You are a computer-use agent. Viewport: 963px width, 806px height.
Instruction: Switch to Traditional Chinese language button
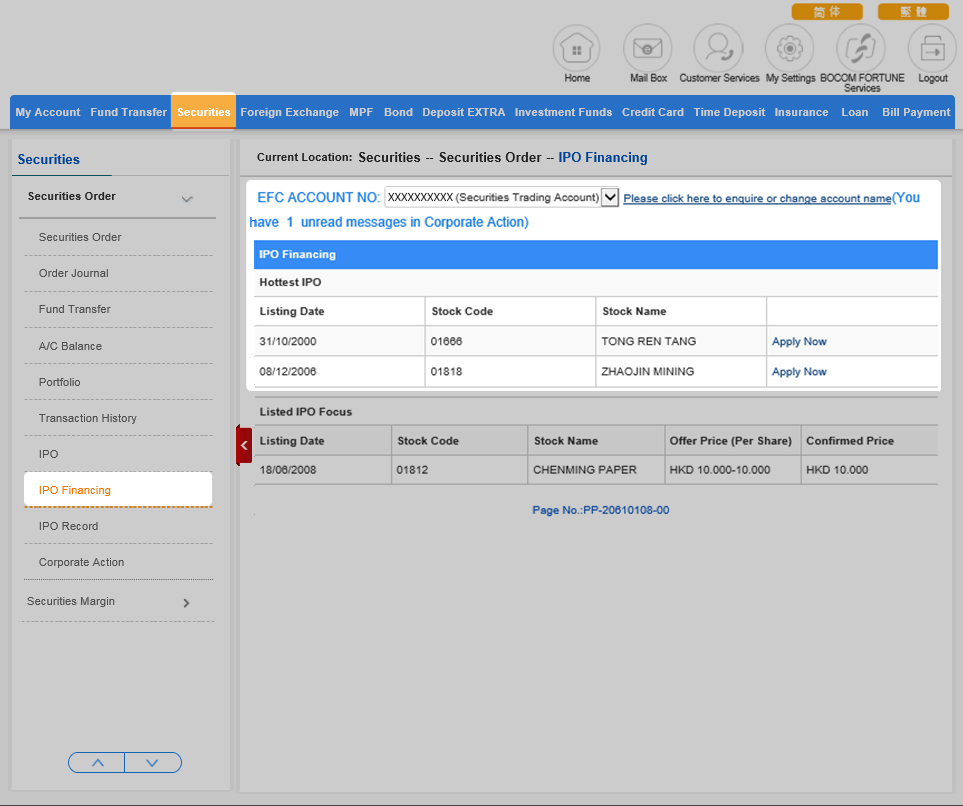click(912, 12)
